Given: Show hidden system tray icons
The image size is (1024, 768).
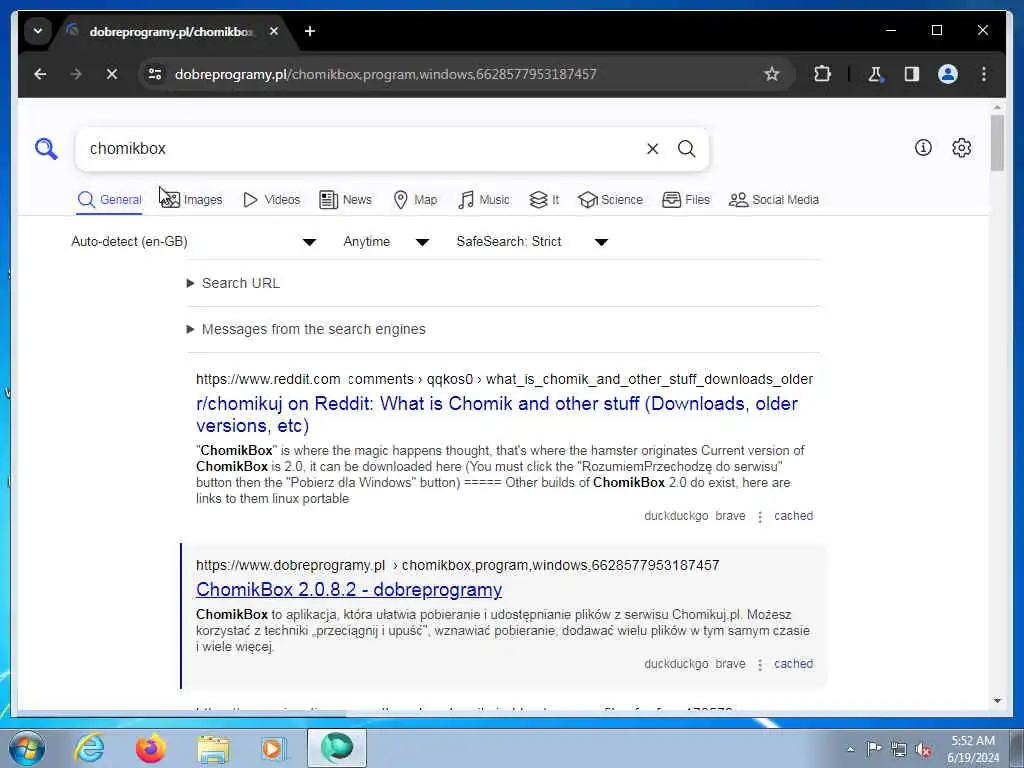Looking at the screenshot, I should pos(850,749).
